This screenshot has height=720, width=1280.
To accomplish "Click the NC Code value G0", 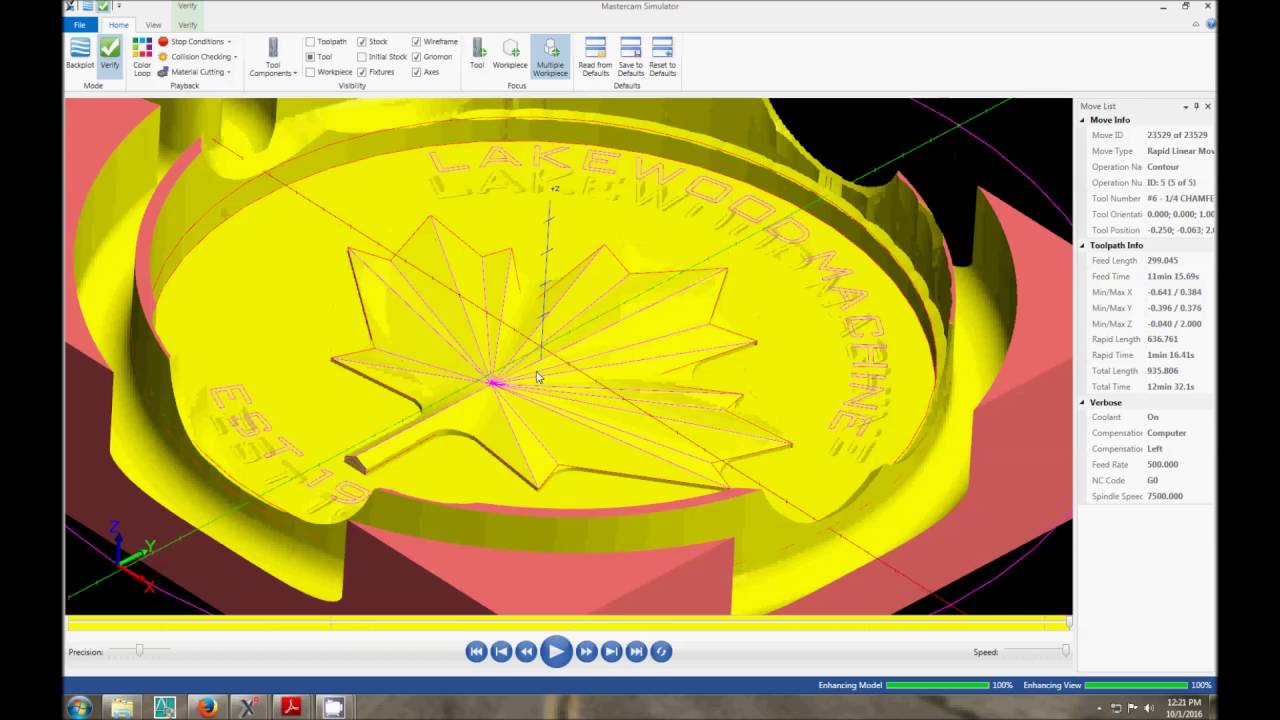I will click(x=1152, y=481).
